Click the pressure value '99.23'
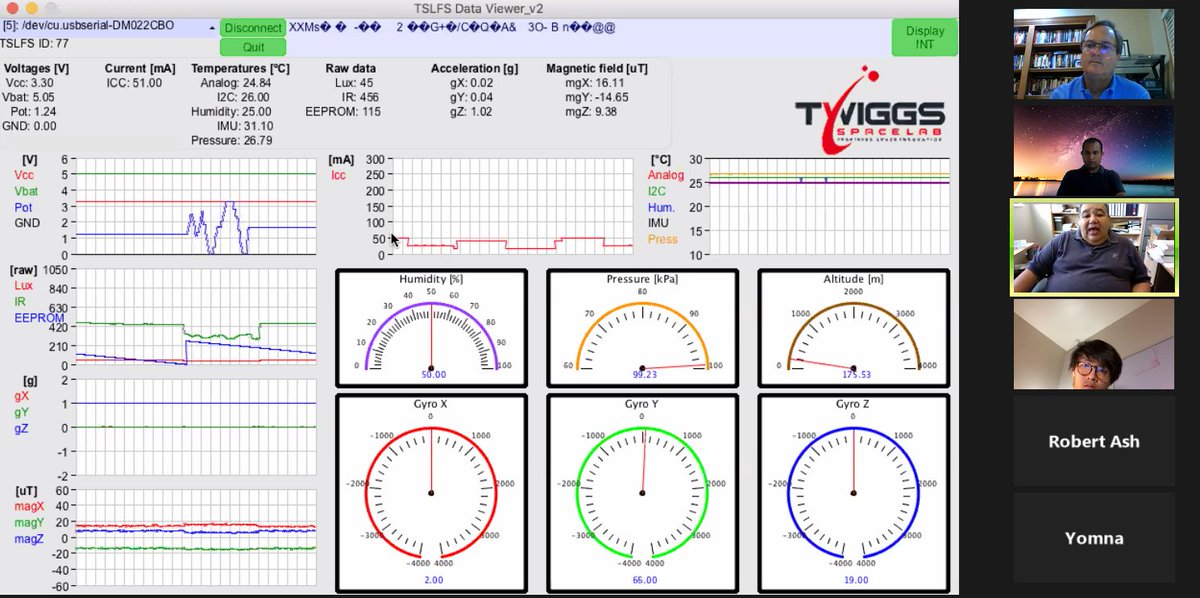This screenshot has width=1200, height=598. 642,374
